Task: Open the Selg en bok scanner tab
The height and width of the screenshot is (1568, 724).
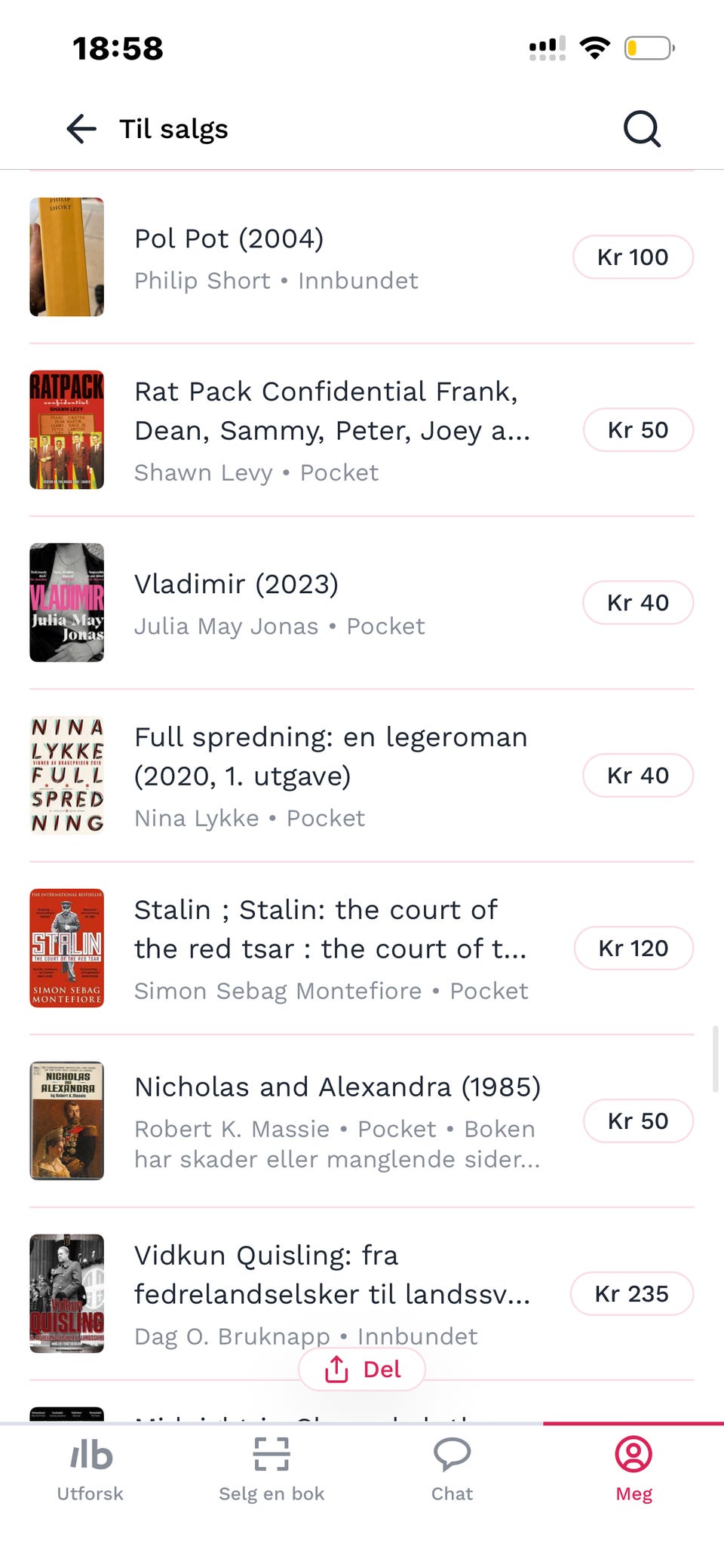Action: click(271, 1470)
